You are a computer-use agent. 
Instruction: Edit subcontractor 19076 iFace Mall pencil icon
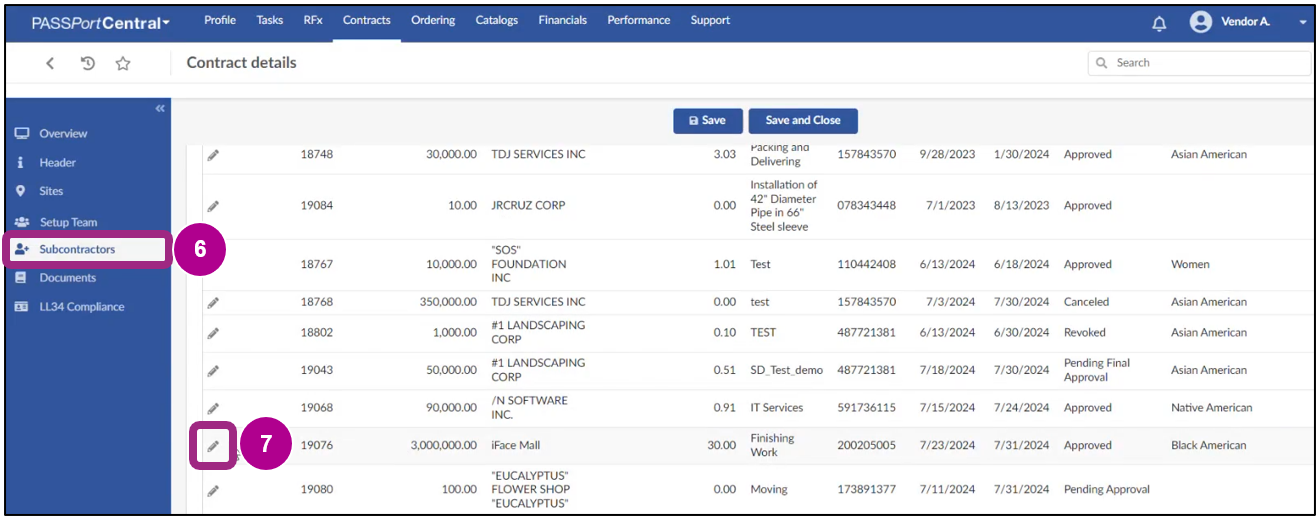(213, 446)
